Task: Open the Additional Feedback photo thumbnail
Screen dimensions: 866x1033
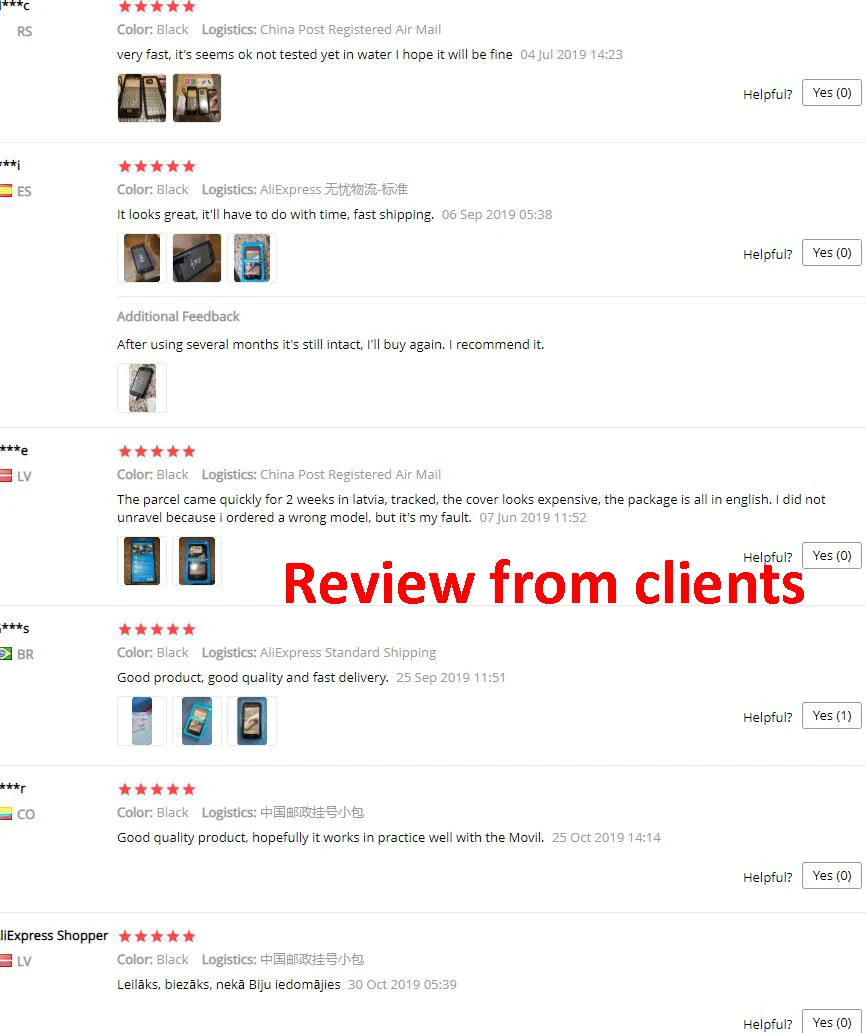Action: pos(142,388)
